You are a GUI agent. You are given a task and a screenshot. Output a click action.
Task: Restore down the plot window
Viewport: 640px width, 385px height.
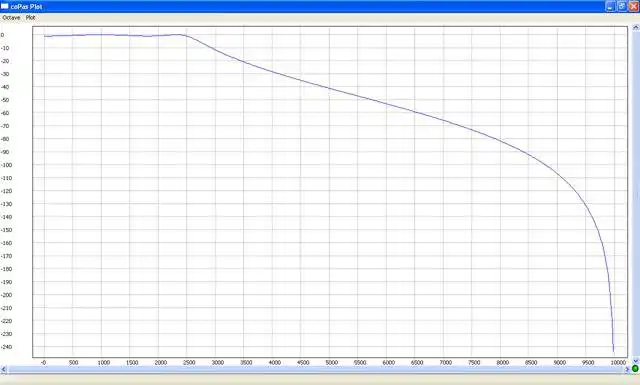pyautogui.click(x=622, y=6)
